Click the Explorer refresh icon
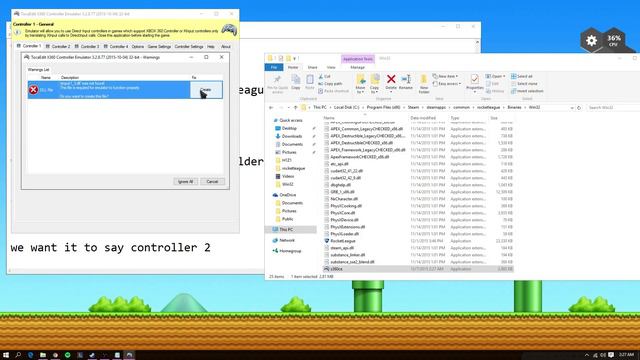 coord(579,108)
